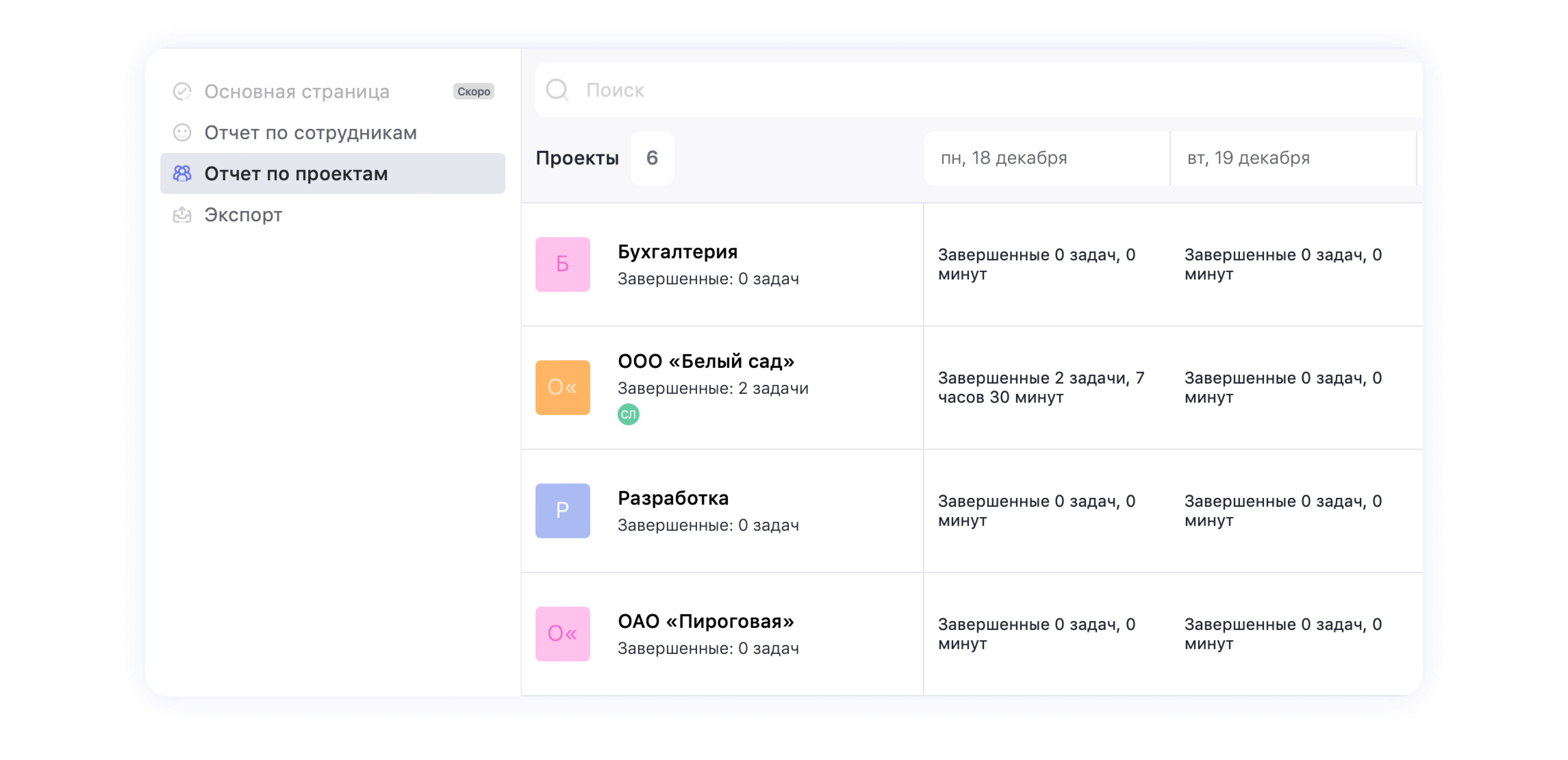Click the people icon for Отчет по проектам
The width and height of the screenshot is (1568, 760).
tap(182, 173)
